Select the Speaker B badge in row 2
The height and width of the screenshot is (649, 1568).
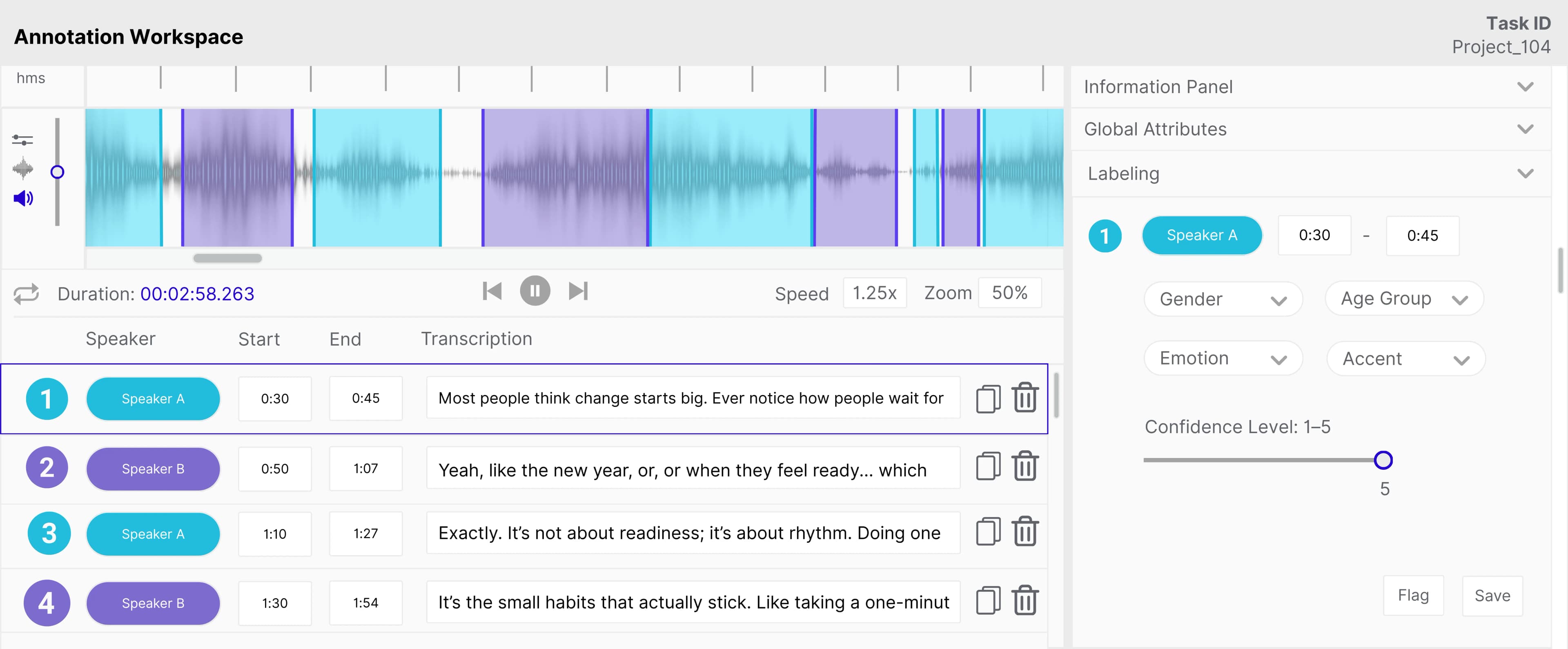tap(153, 468)
